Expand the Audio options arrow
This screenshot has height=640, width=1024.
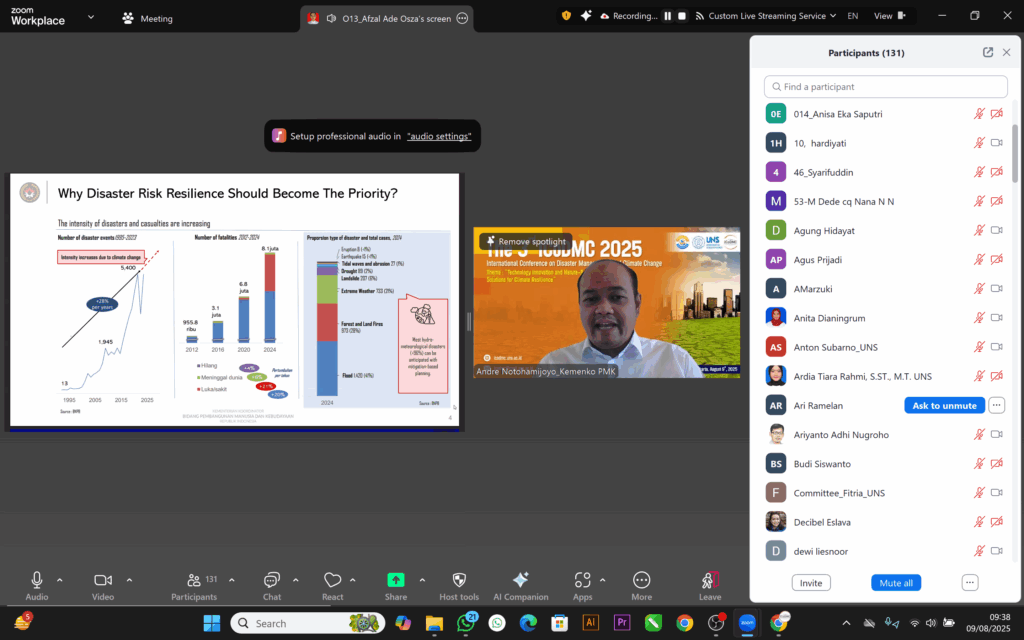(x=59, y=580)
